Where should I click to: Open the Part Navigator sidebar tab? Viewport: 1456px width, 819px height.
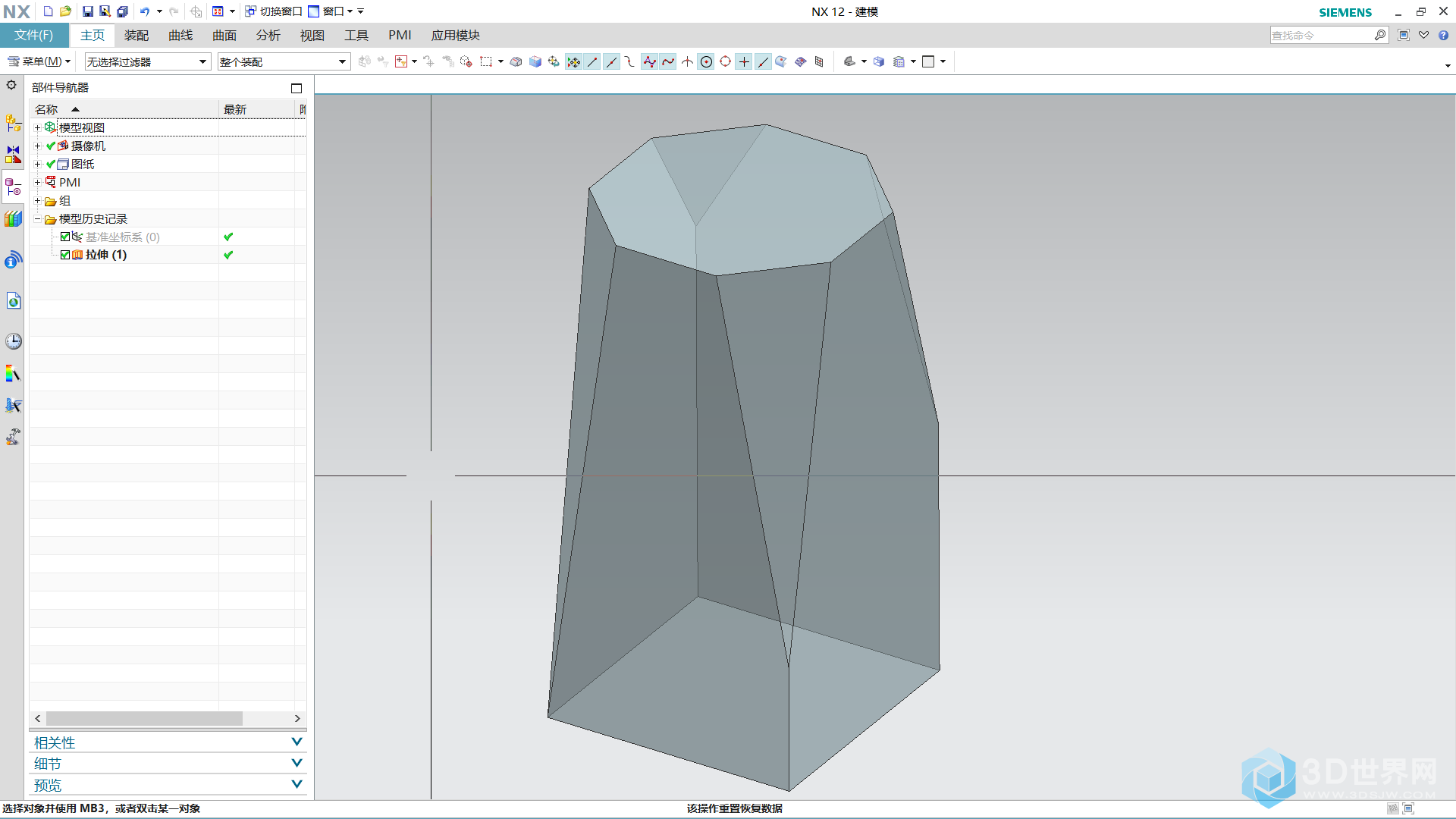point(13,187)
